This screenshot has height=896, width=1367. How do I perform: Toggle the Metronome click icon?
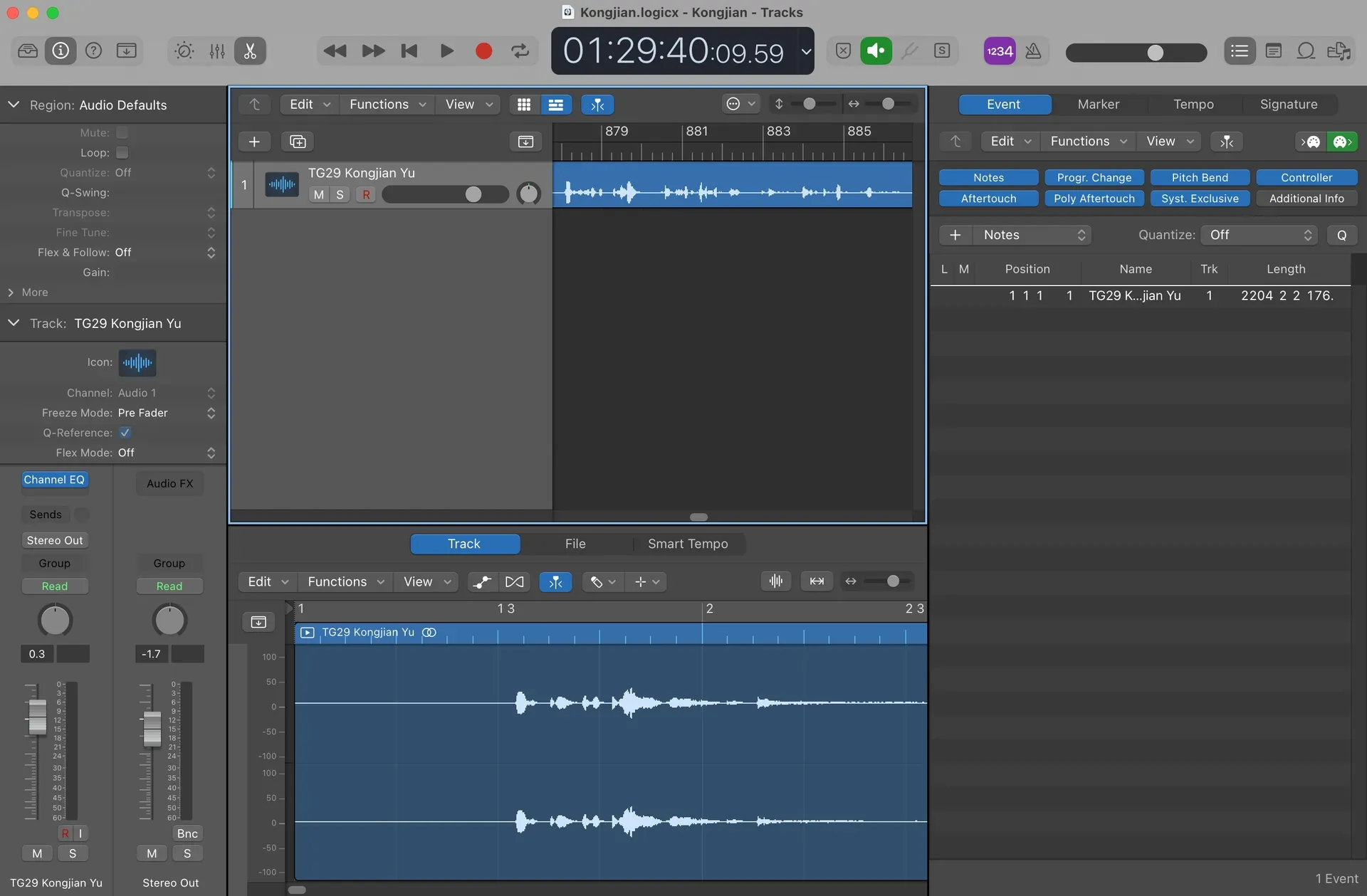pyautogui.click(x=1033, y=51)
